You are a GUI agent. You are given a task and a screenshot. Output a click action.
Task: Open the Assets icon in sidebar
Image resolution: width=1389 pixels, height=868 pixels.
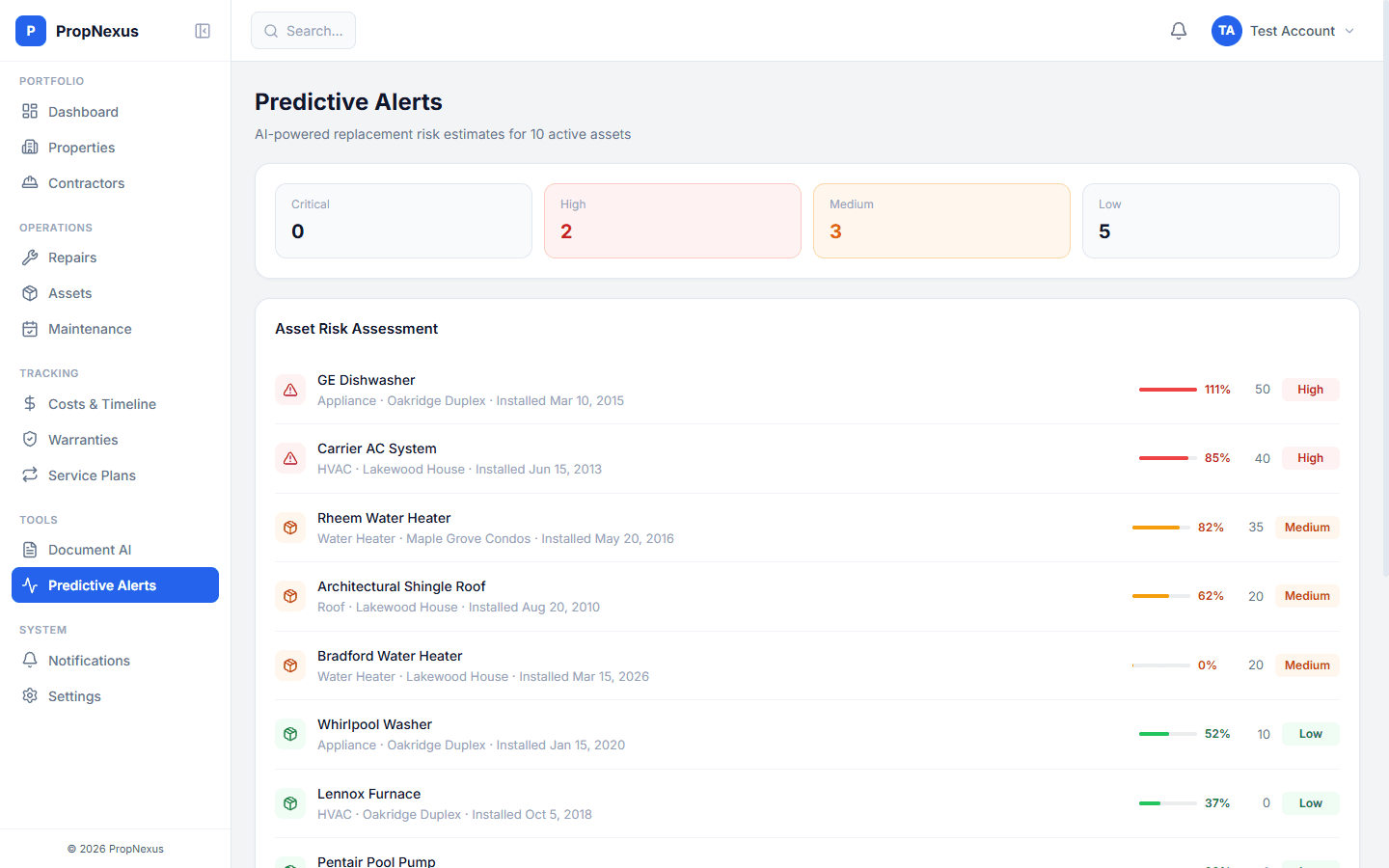pyautogui.click(x=29, y=292)
